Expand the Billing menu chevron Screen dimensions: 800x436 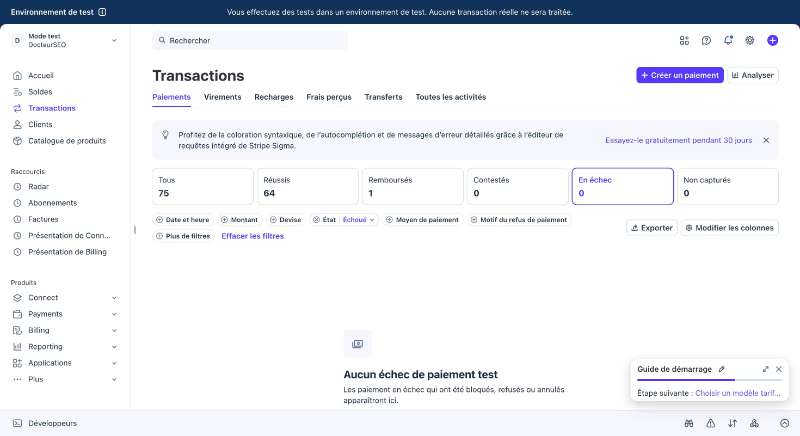[114, 330]
